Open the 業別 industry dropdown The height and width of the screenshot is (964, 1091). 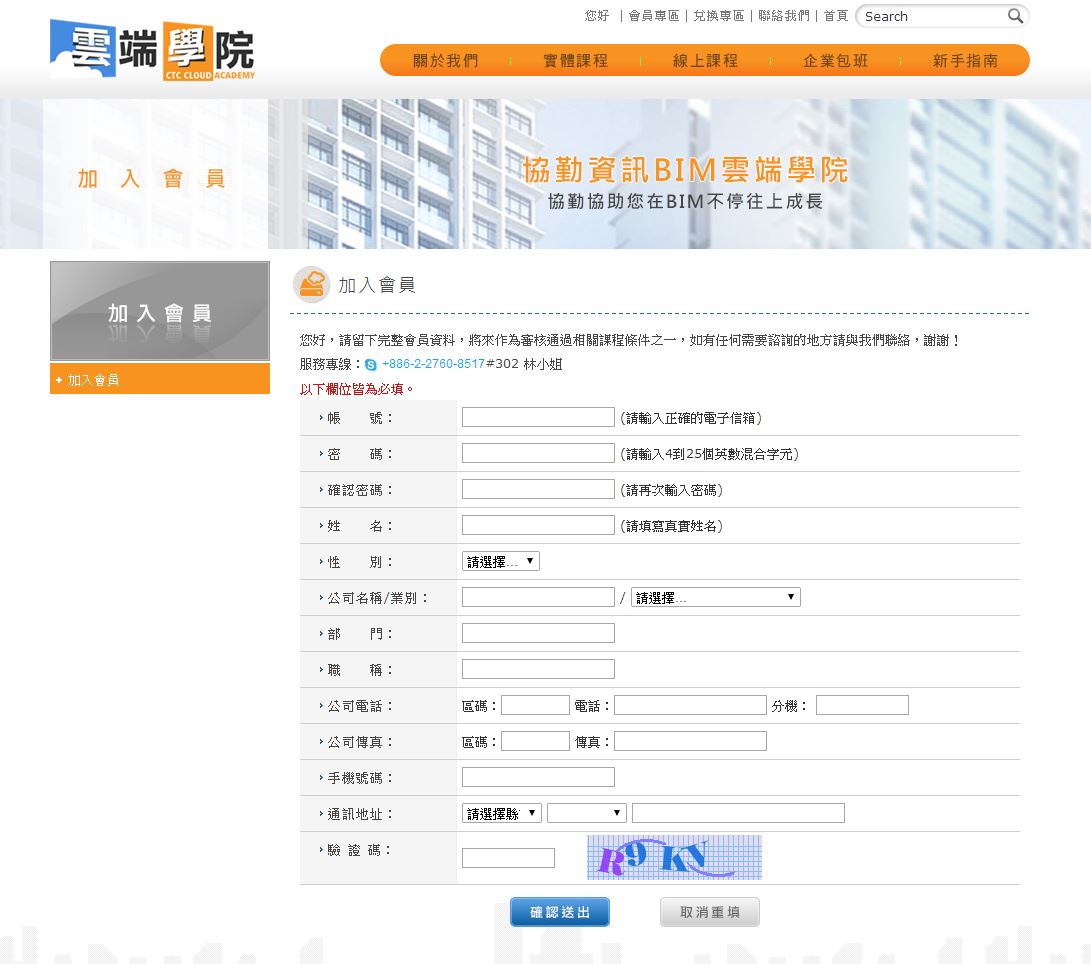click(715, 598)
